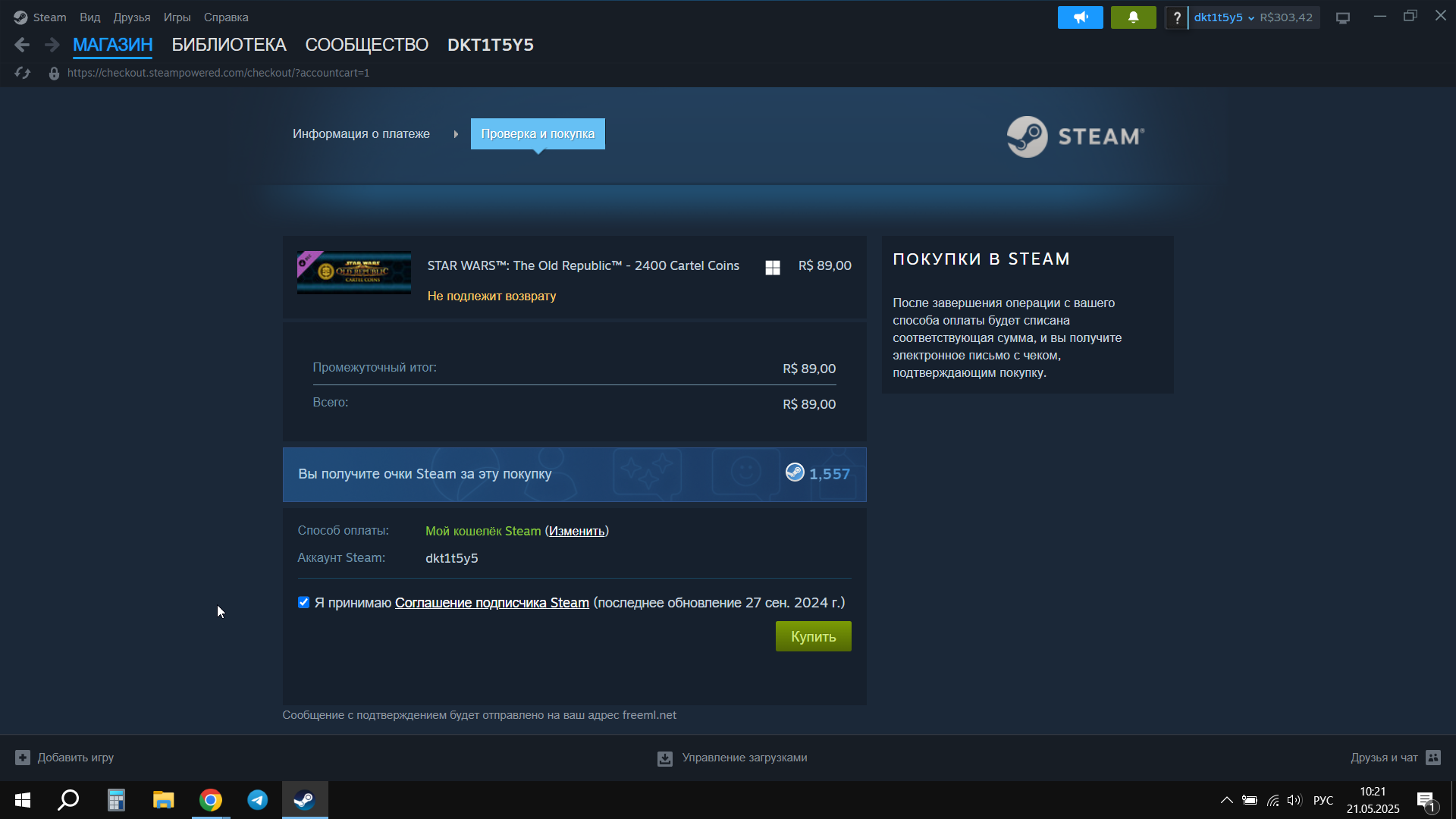Open Telegram from the taskbar
The width and height of the screenshot is (1456, 819).
[258, 800]
